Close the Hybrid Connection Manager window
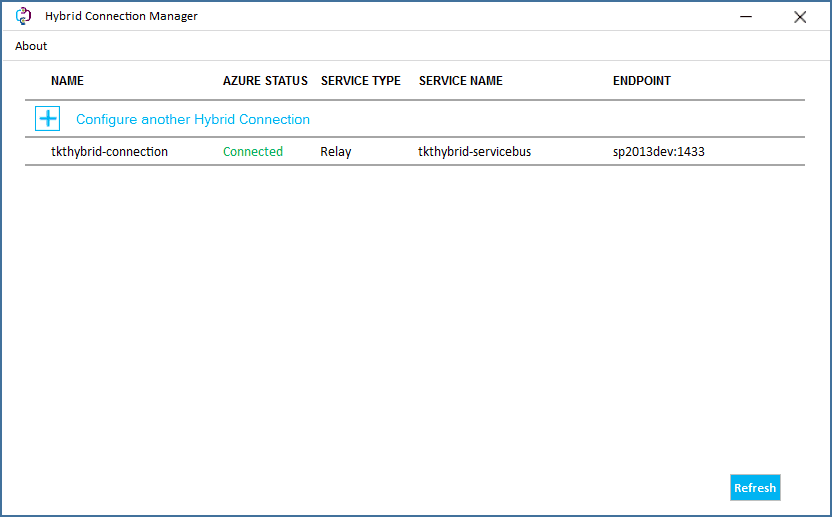 point(800,17)
